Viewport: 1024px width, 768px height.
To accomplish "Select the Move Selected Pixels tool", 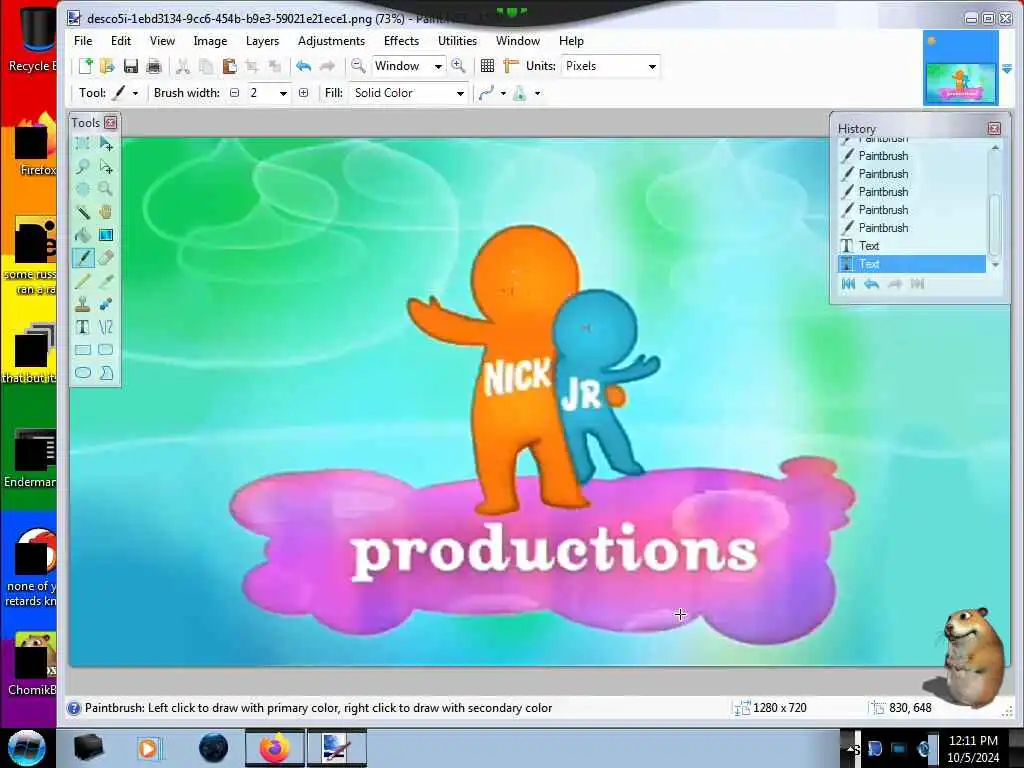I will pos(106,144).
